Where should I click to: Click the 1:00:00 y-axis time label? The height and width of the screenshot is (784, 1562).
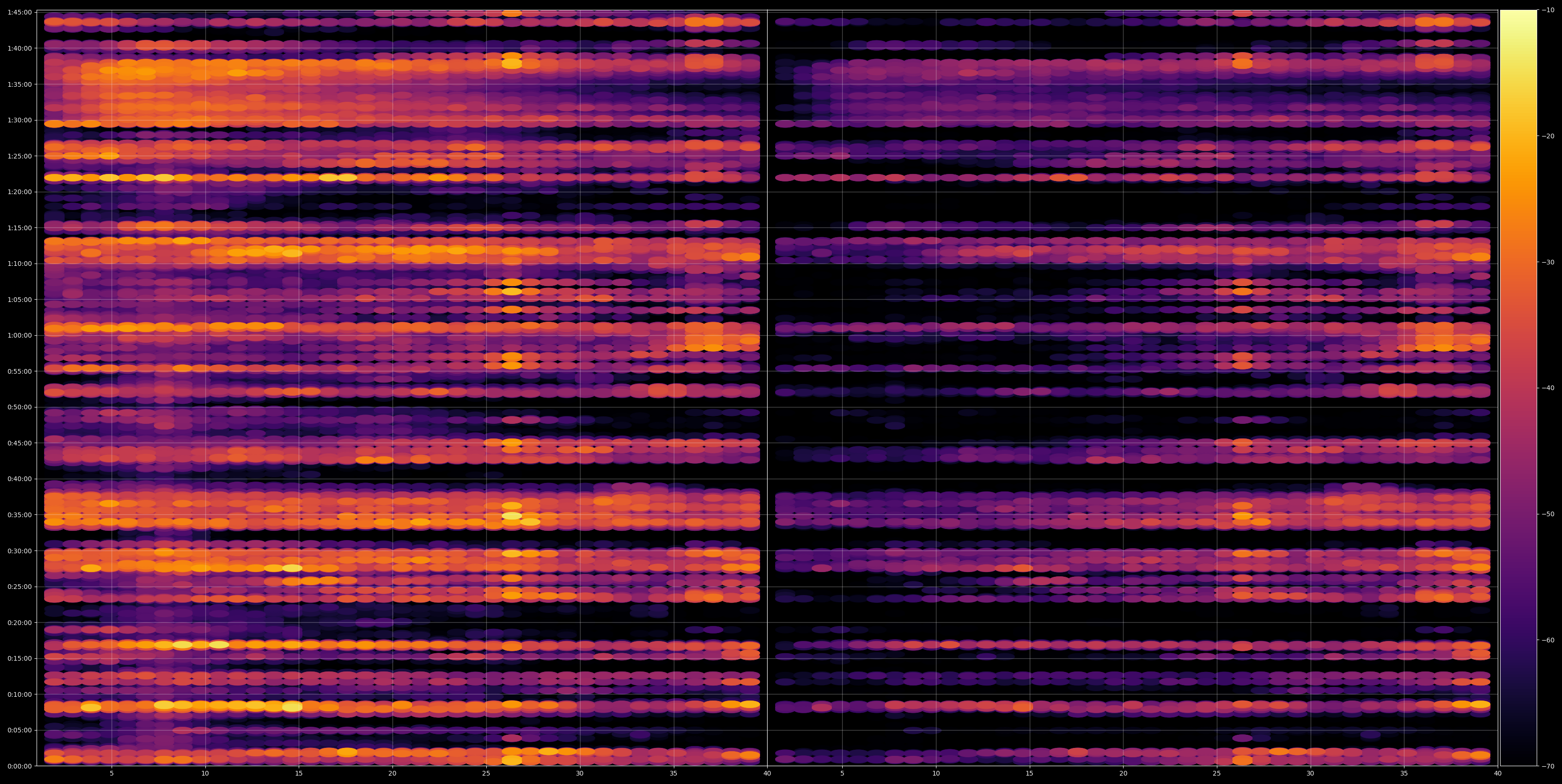click(19, 335)
